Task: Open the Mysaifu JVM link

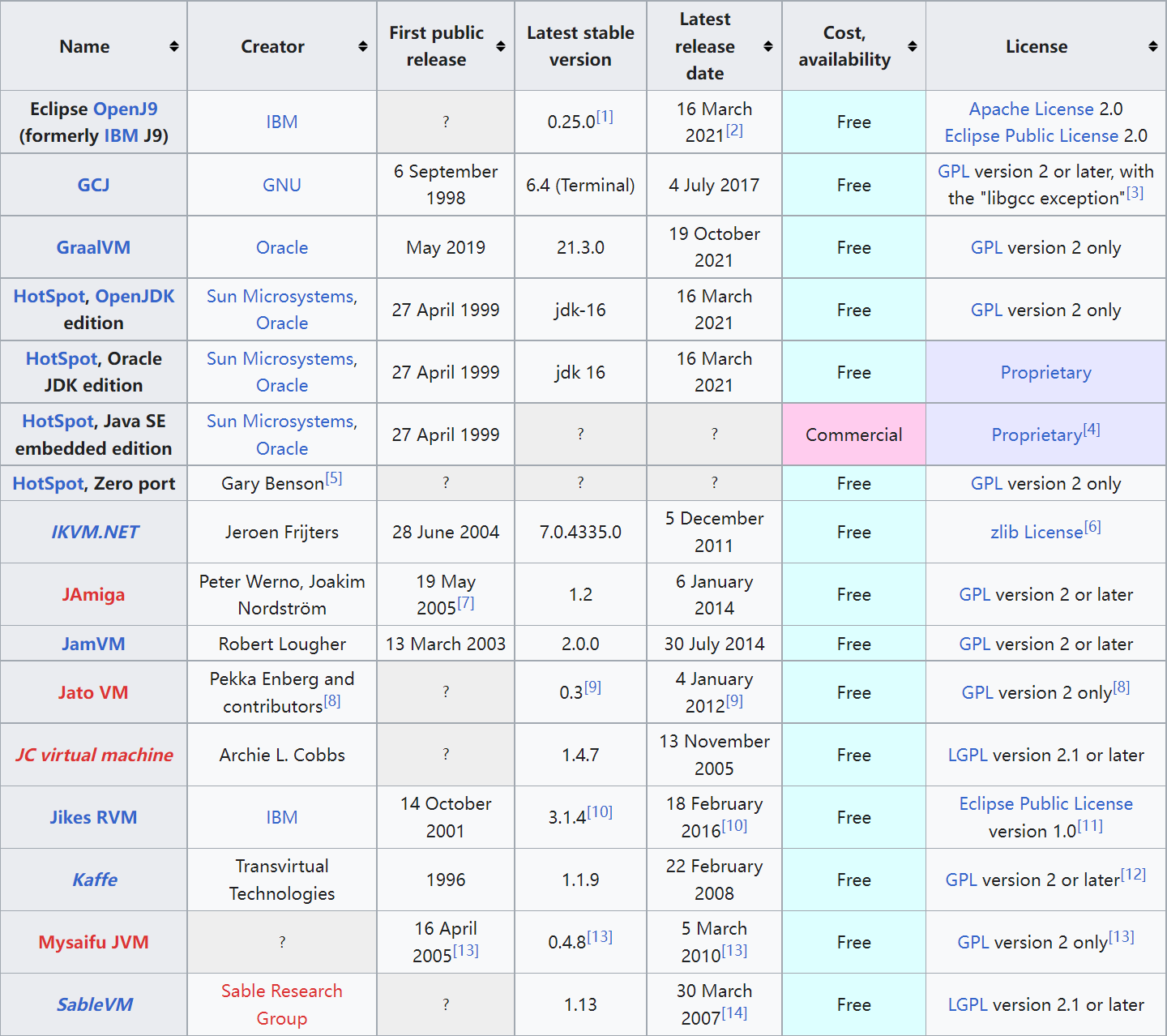Action: point(93,942)
